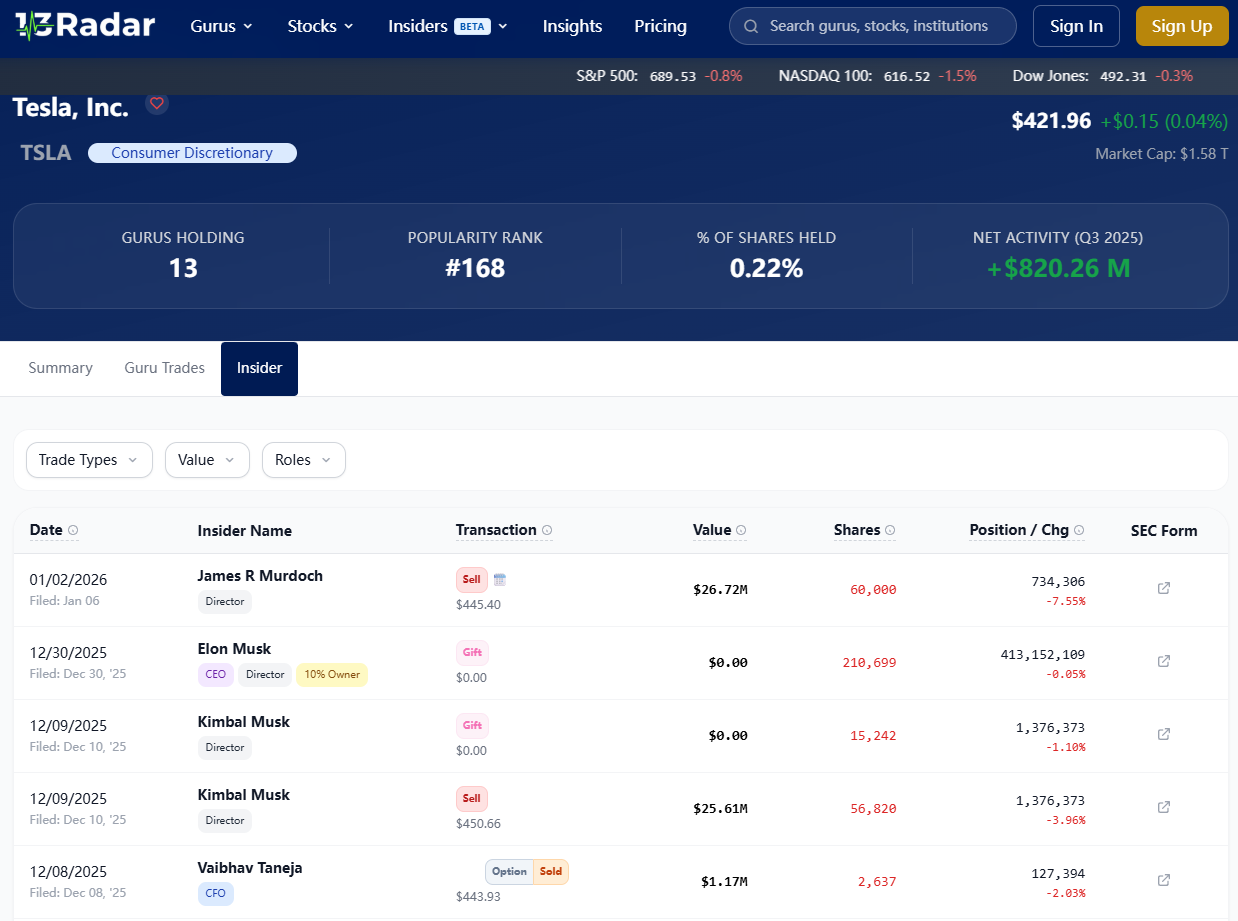Image resolution: width=1238 pixels, height=921 pixels.
Task: Click the CFO role tag
Action: [216, 893]
